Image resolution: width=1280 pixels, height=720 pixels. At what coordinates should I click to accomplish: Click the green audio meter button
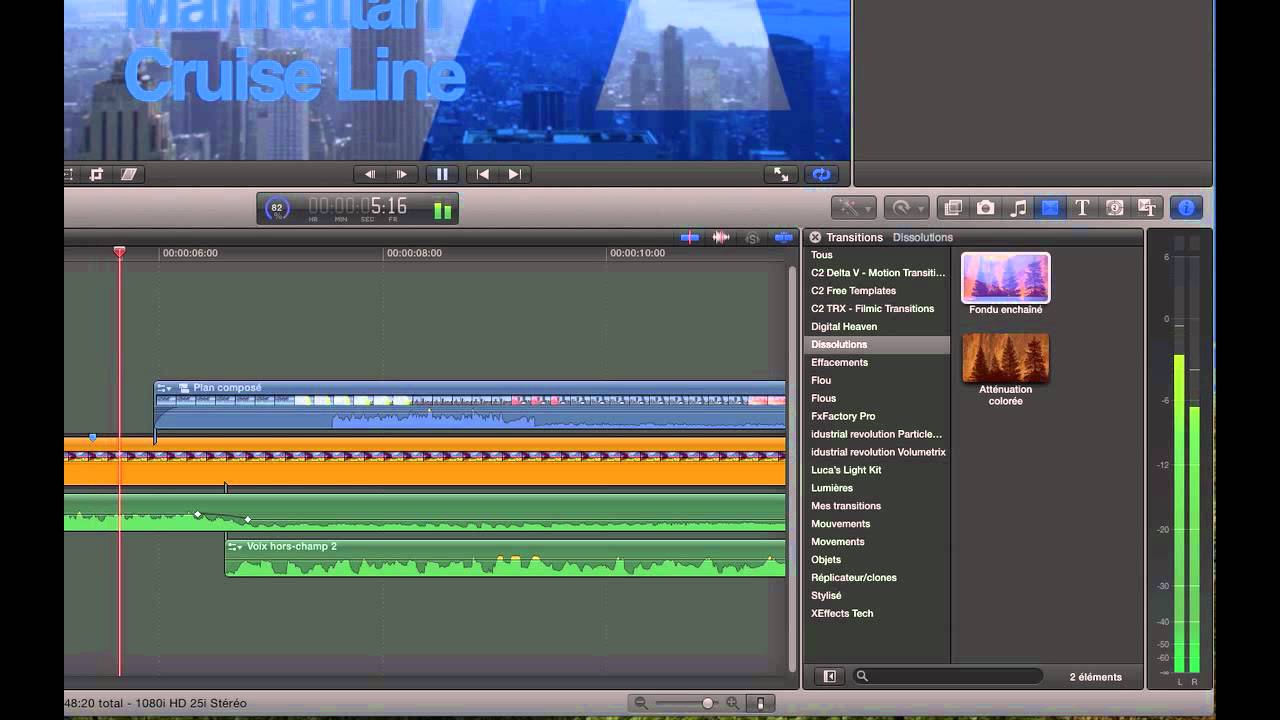(x=443, y=210)
